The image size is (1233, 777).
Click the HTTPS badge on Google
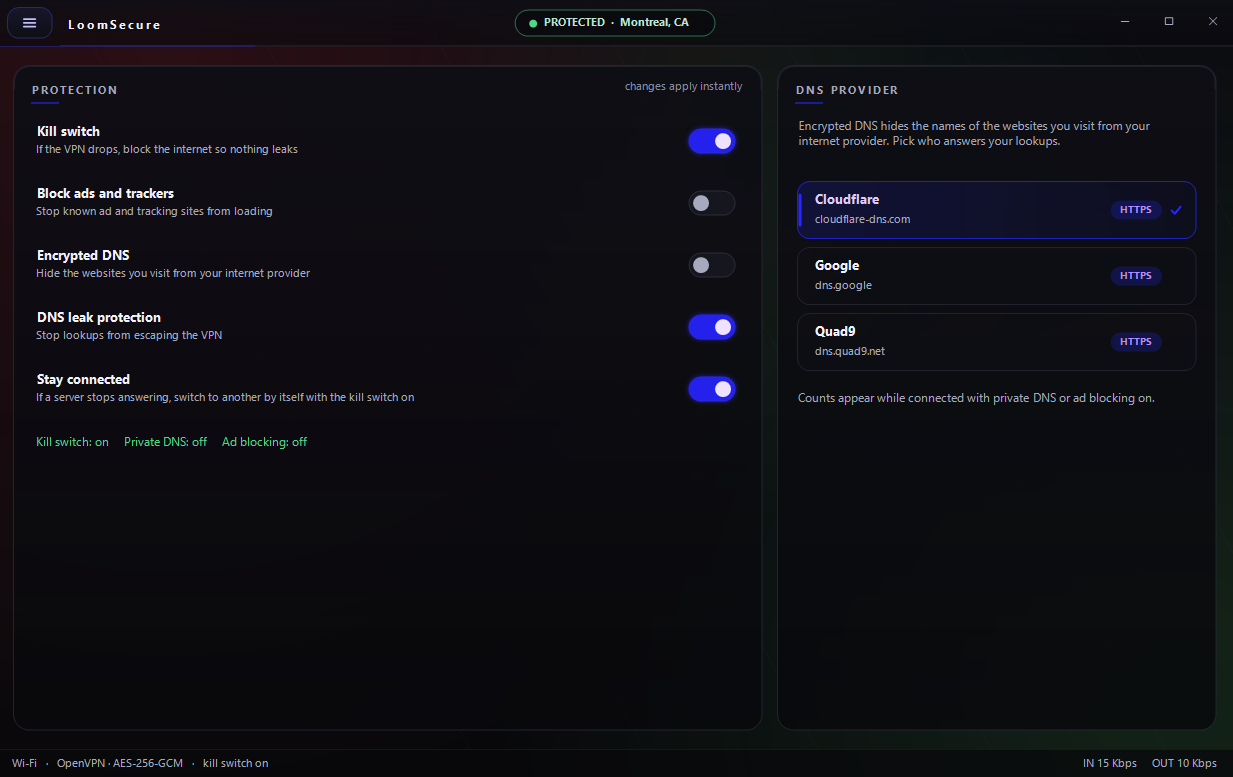click(x=1136, y=276)
